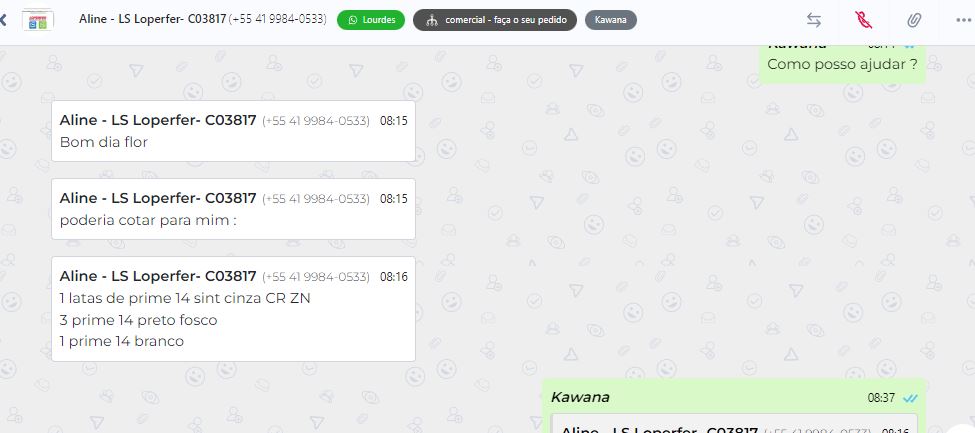Click the red crossed-out phone icon
Image resolution: width=975 pixels, height=433 pixels.
[863, 20]
